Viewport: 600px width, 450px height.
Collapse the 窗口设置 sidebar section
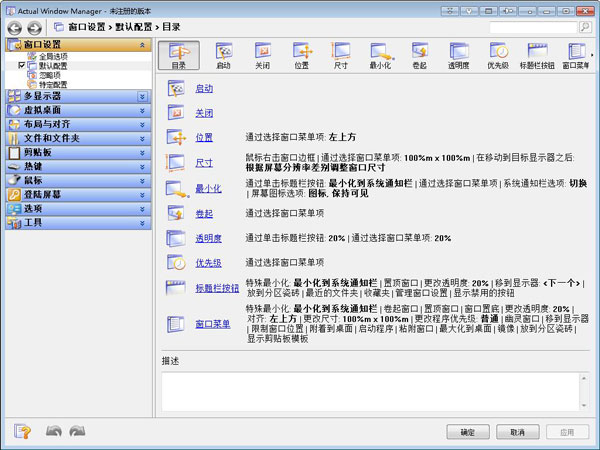[141, 45]
